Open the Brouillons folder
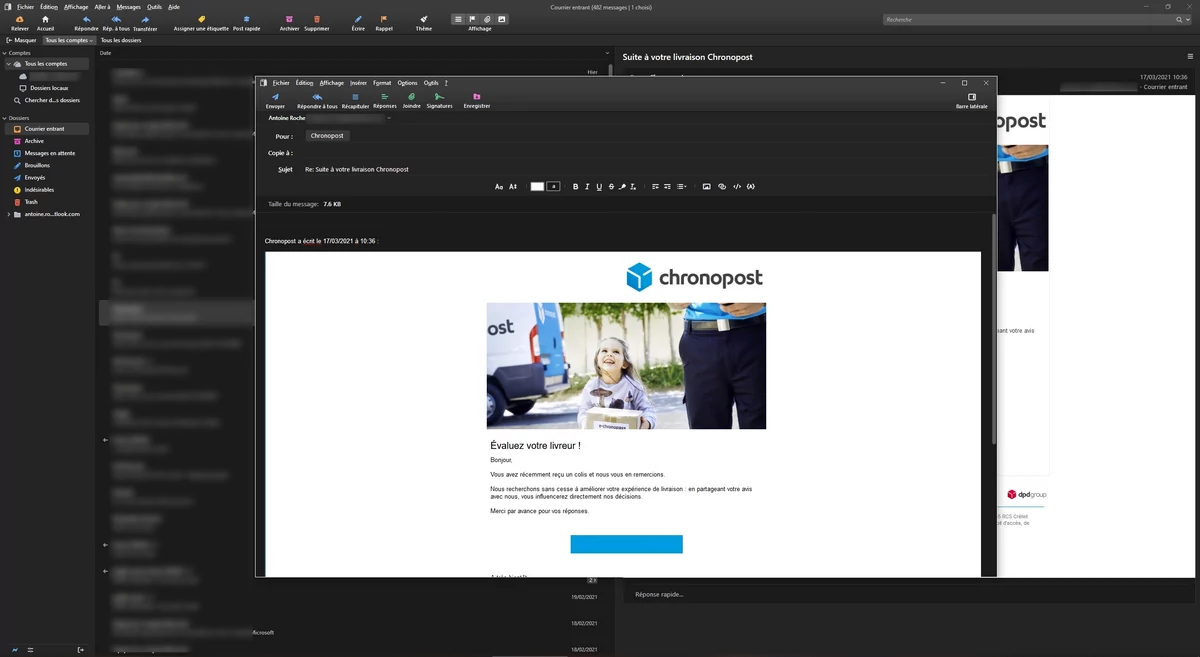Viewport: 1200px width, 657px height. pyautogui.click(x=37, y=165)
